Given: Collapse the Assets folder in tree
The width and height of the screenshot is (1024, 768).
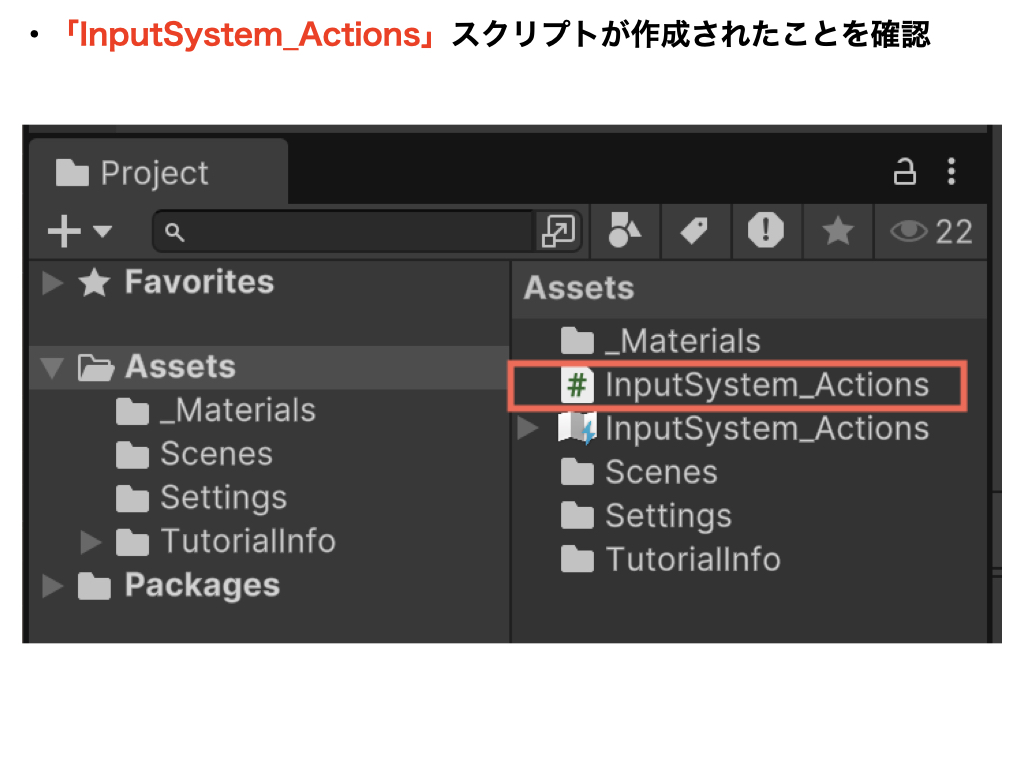Looking at the screenshot, I should 52,368.
